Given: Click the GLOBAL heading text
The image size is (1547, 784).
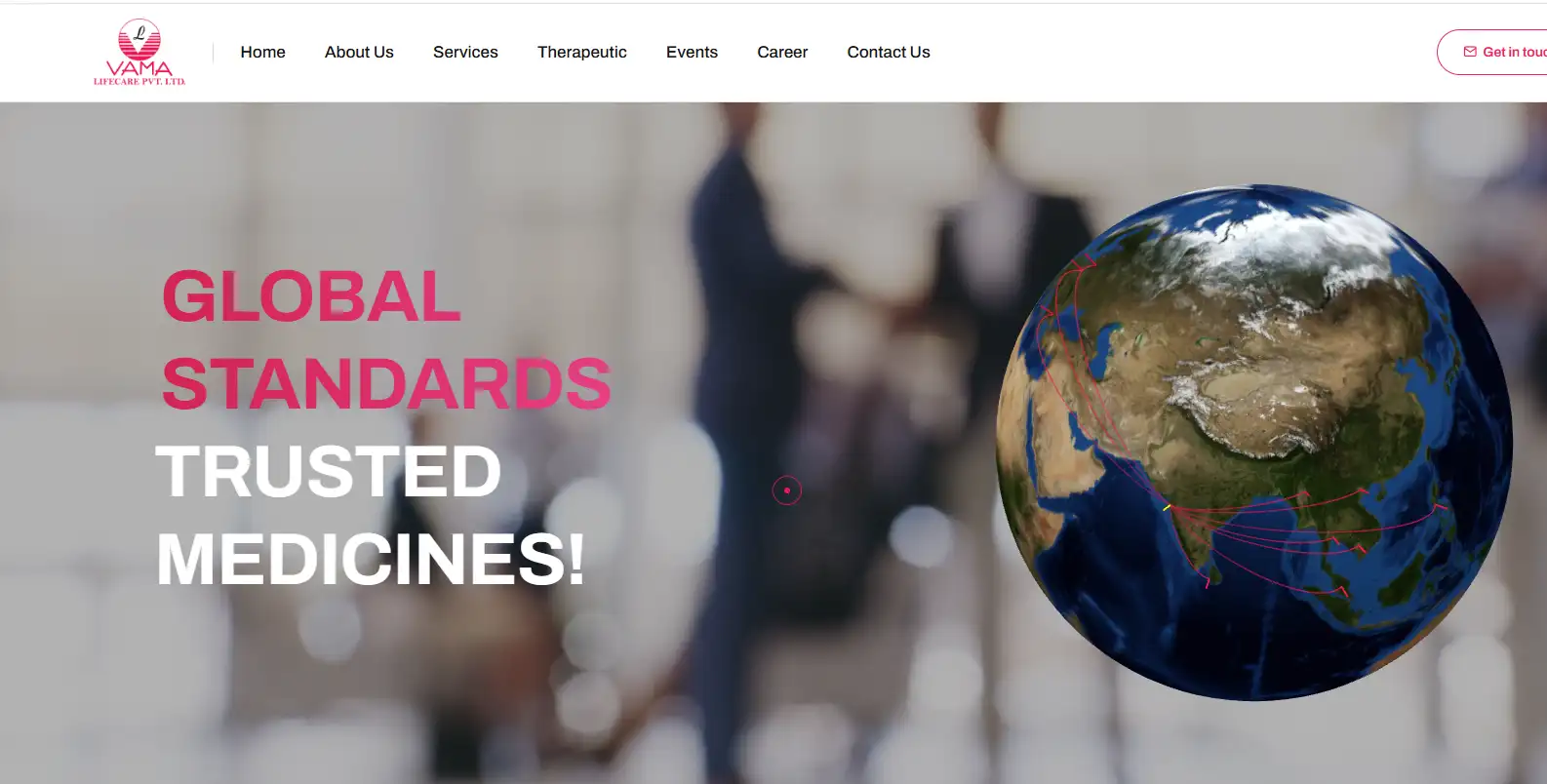Looking at the screenshot, I should (311, 296).
